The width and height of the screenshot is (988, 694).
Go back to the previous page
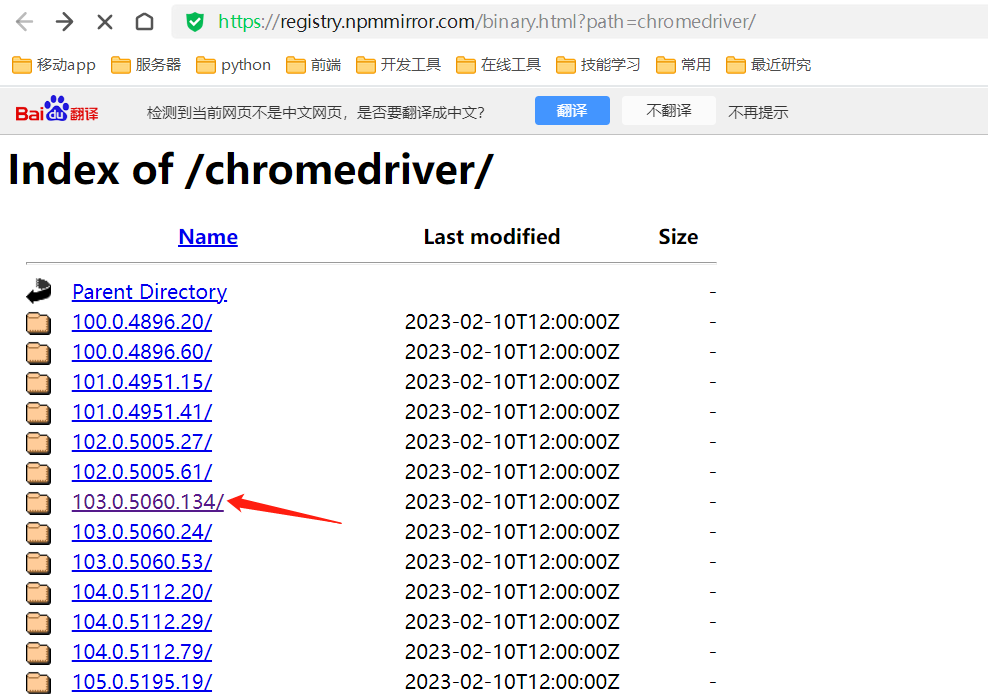point(24,22)
